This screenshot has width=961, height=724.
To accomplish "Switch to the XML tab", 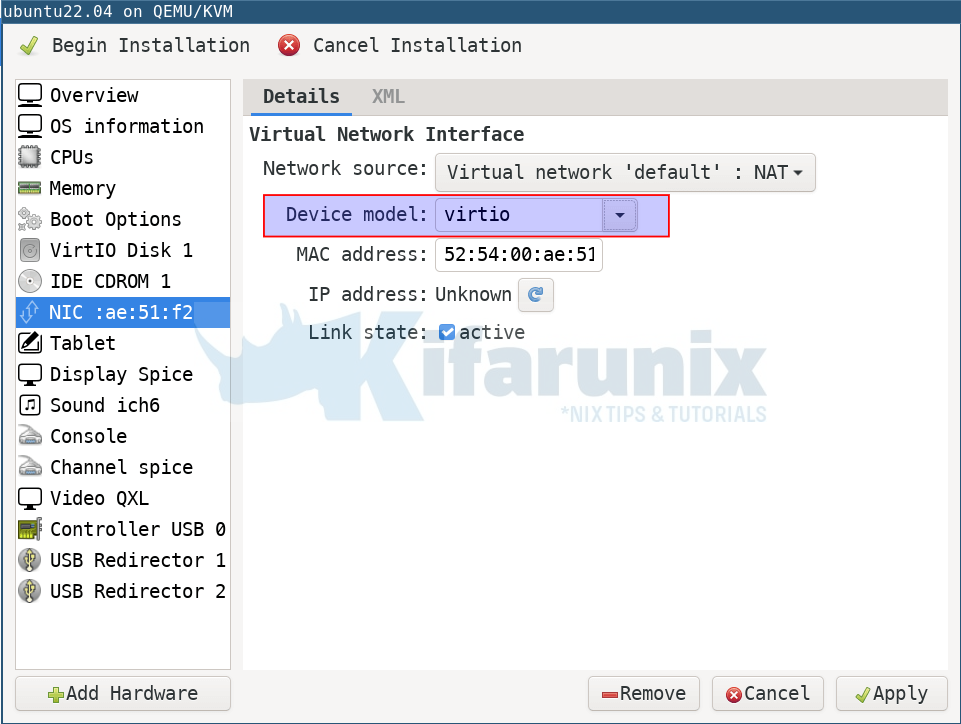I will click(x=388, y=97).
